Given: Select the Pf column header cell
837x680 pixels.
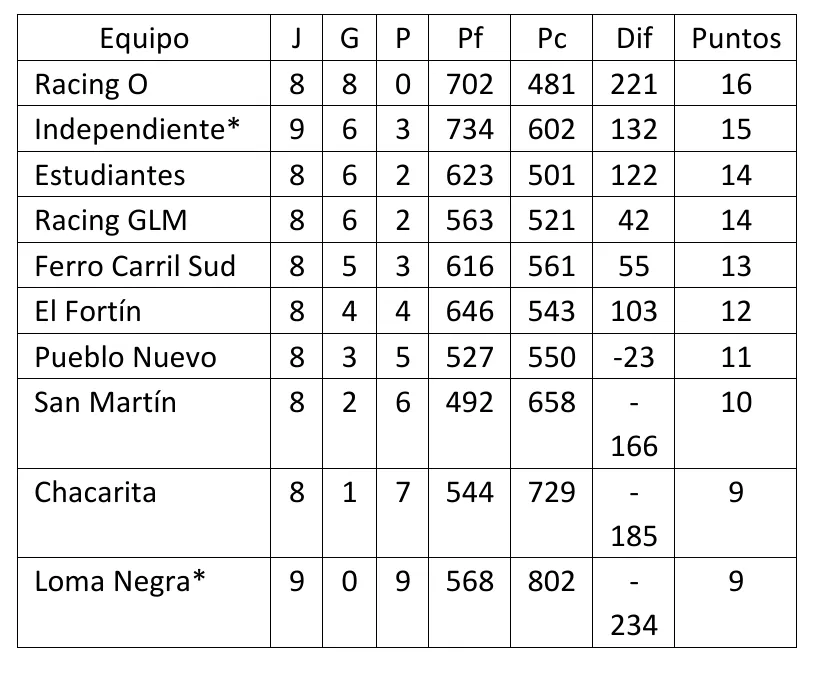Looking at the screenshot, I should point(469,39).
